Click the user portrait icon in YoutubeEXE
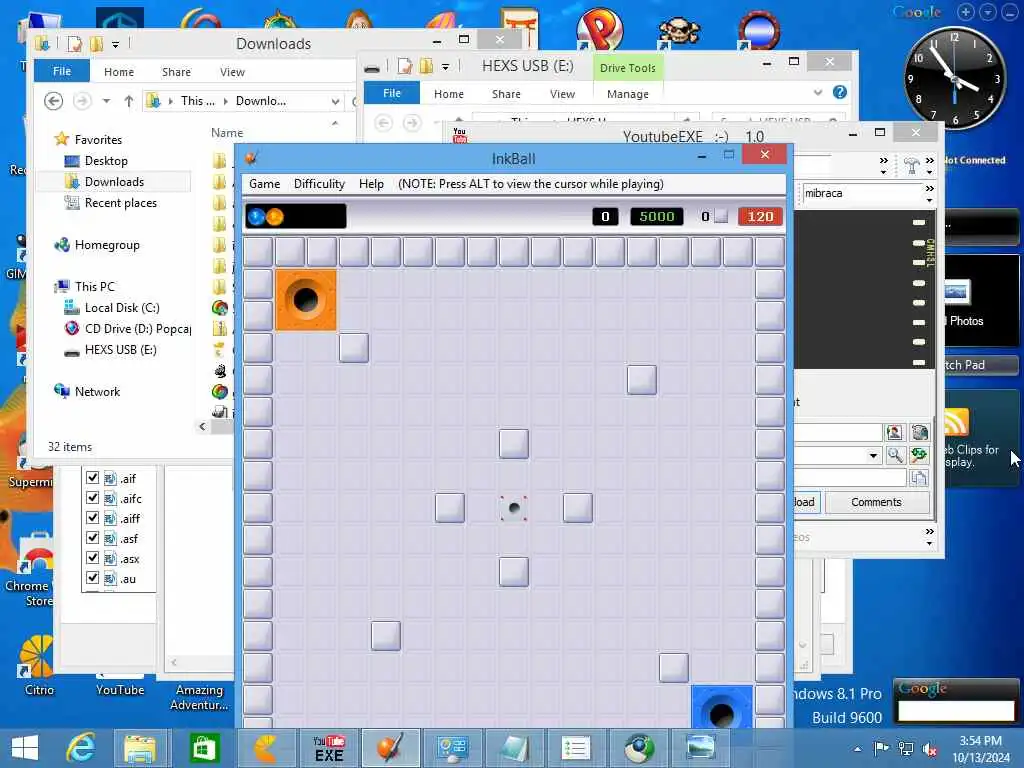The width and height of the screenshot is (1024, 768). pyautogui.click(x=895, y=432)
